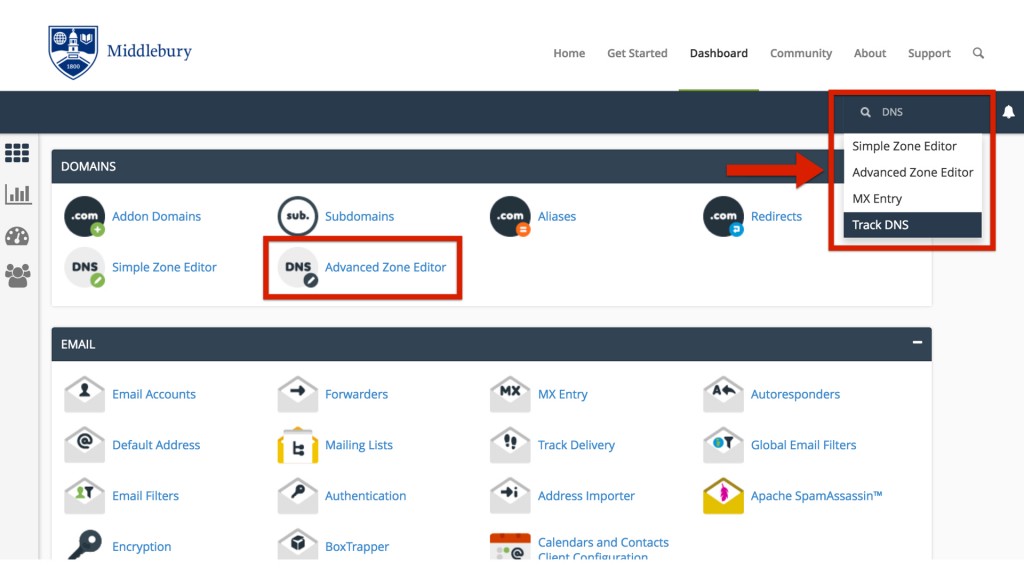Open the statistics bar chart sidebar icon
Image resolution: width=1024 pixels, height=576 pixels.
coord(17,194)
